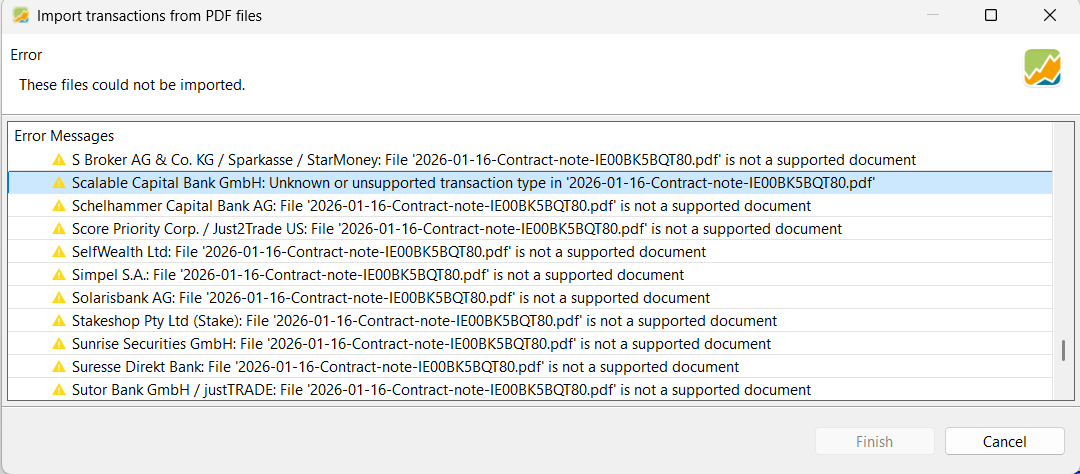The width and height of the screenshot is (1080, 474).
Task: Select the Sunrise Securities GmbH error row
Action: pos(421,344)
